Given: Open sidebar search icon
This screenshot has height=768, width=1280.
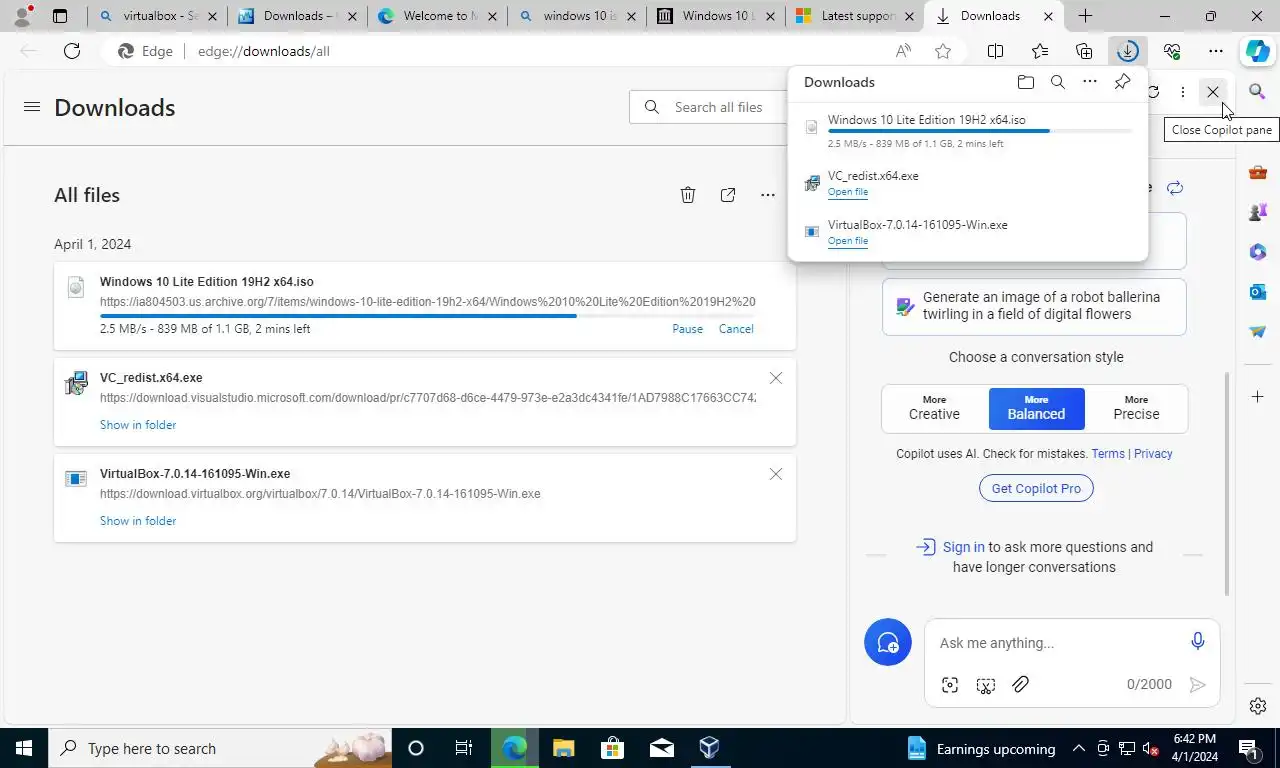Looking at the screenshot, I should click(1258, 92).
